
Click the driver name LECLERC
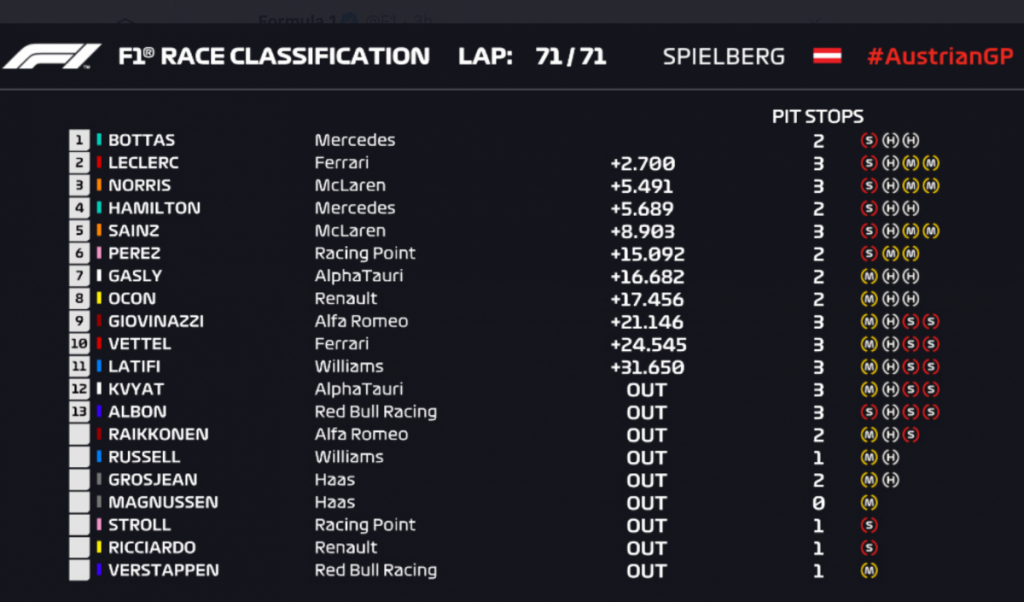144,163
